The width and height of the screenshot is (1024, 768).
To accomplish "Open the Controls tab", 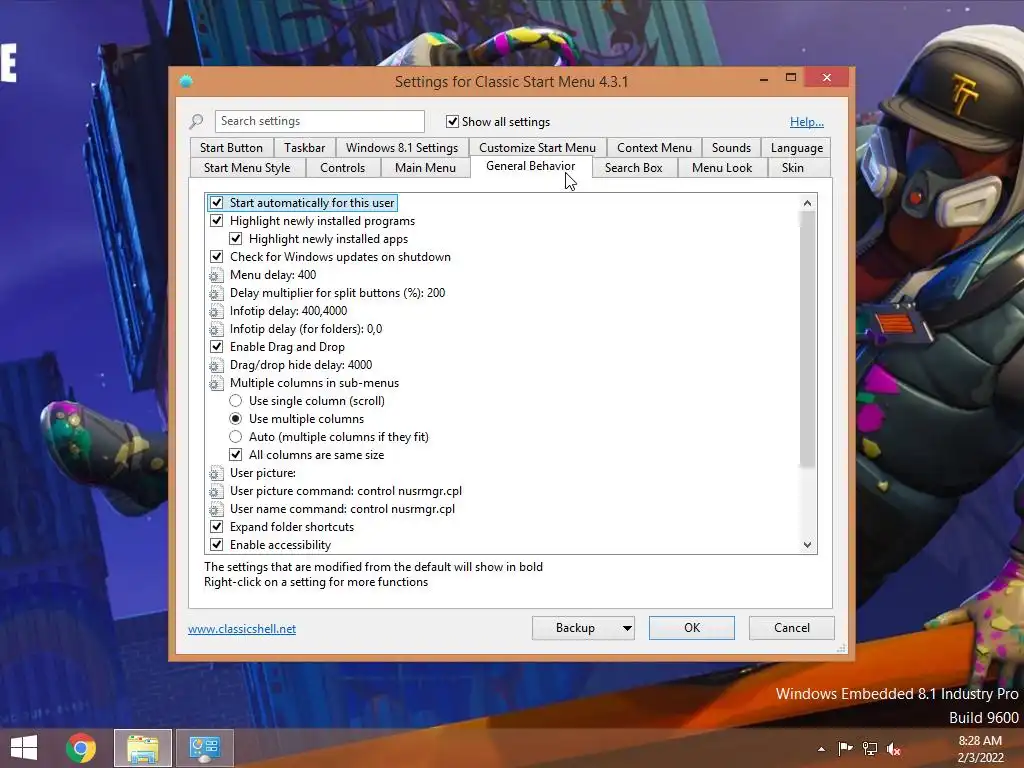I will point(343,168).
